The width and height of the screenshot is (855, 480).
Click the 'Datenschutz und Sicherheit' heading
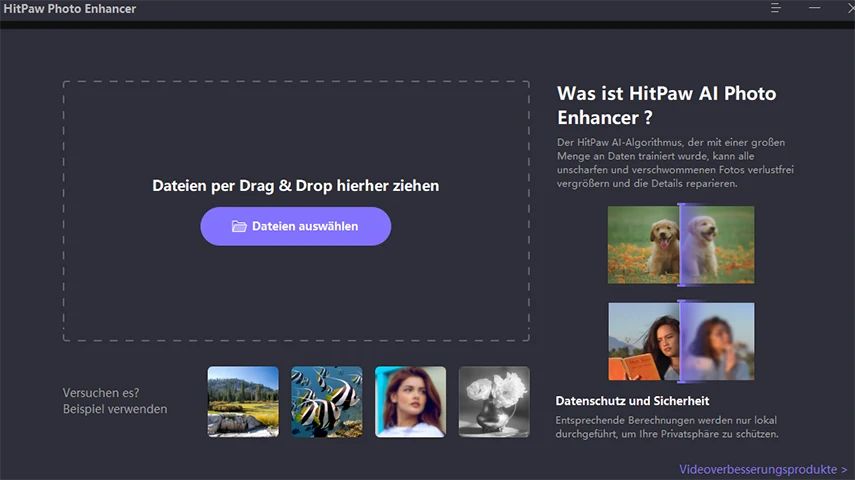pos(633,401)
